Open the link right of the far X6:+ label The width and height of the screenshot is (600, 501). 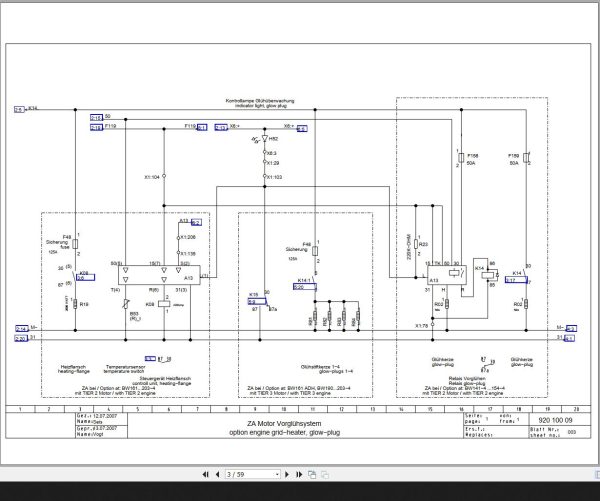(x=302, y=129)
